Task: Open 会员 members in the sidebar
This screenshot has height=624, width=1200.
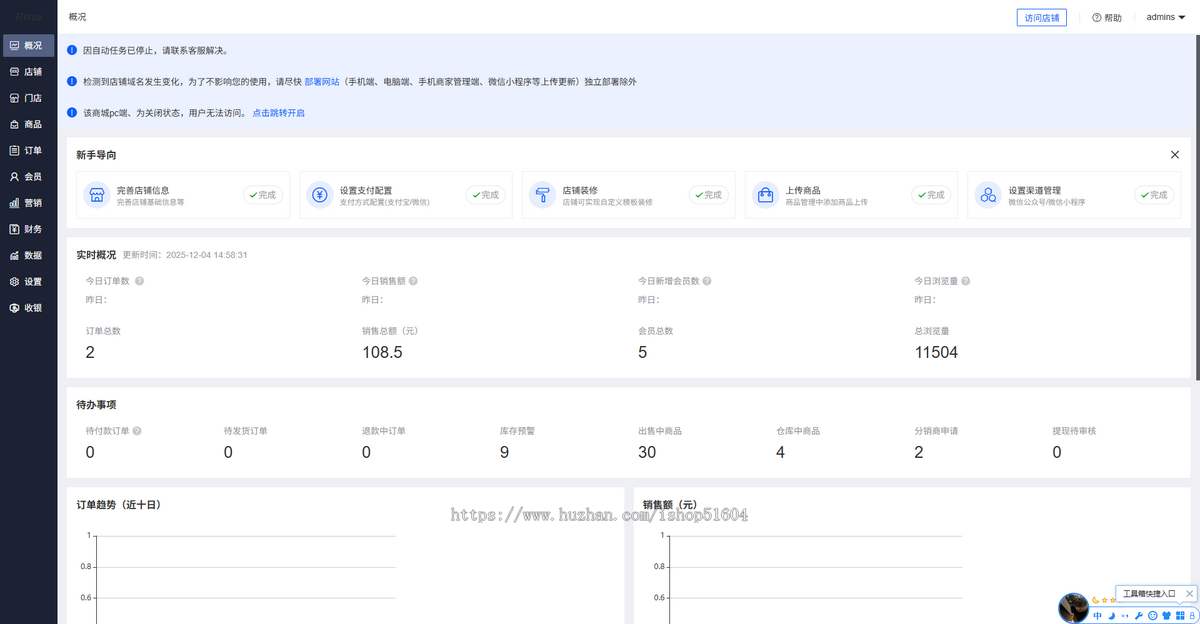Action: pyautogui.click(x=28, y=177)
